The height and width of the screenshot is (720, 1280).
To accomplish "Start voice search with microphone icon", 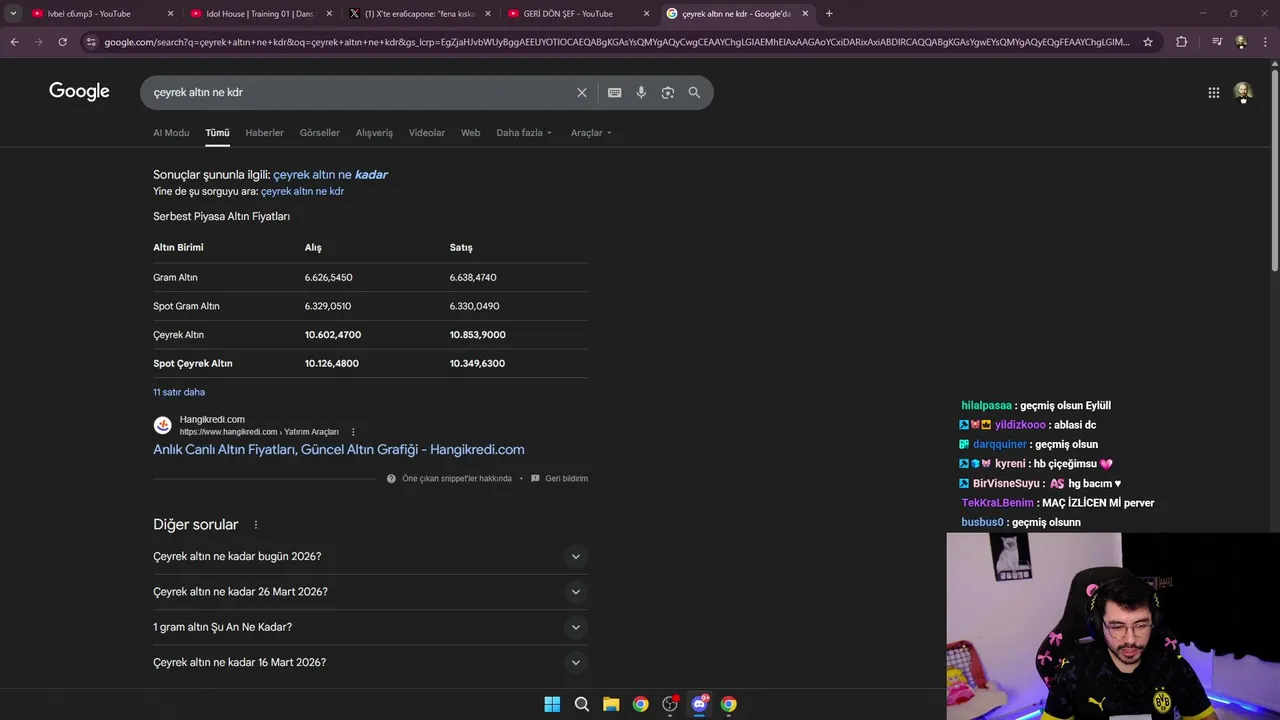I will [x=641, y=92].
